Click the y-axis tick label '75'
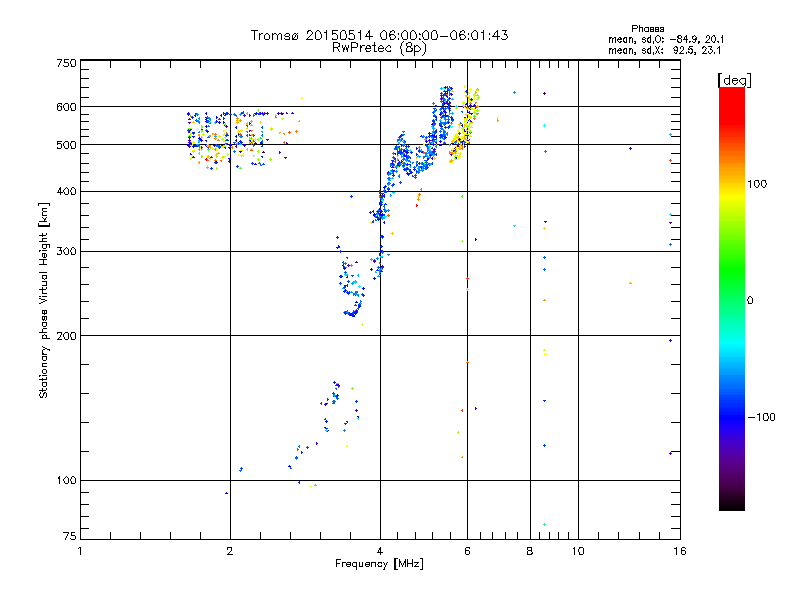 70,536
